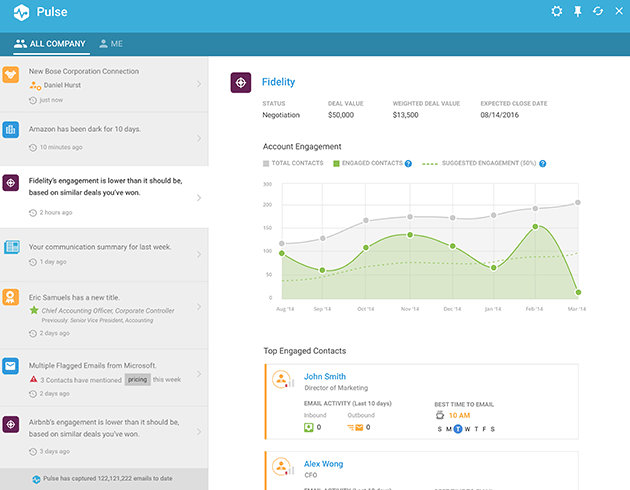This screenshot has height=490, width=630.
Task: Switch to the All Company tab
Action: pyautogui.click(x=49, y=44)
